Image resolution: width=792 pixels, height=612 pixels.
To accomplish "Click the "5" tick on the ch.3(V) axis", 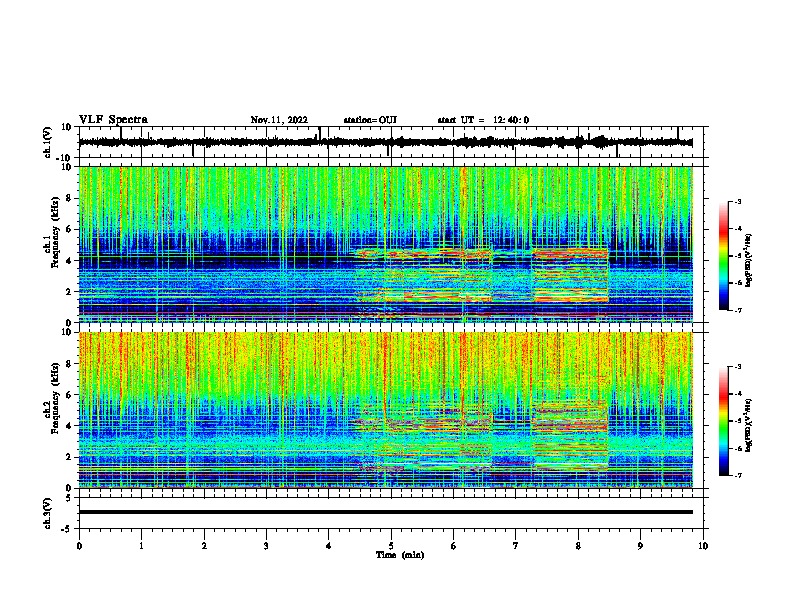I will 69,498.
